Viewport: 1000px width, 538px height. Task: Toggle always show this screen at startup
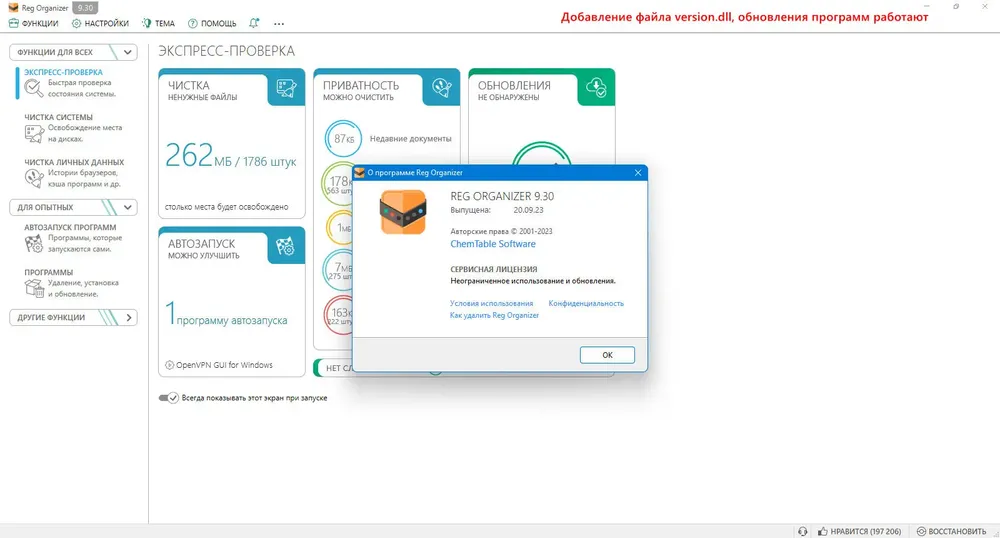click(x=169, y=398)
